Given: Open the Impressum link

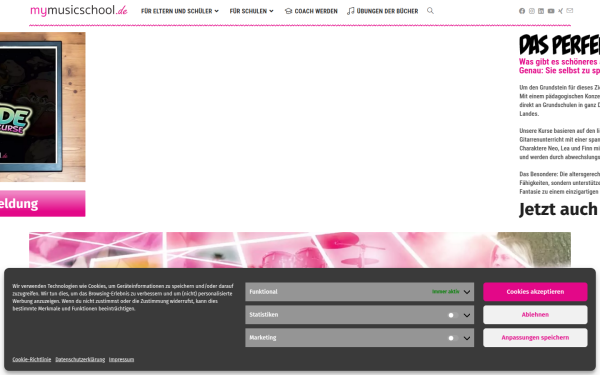Looking at the screenshot, I should (121, 359).
